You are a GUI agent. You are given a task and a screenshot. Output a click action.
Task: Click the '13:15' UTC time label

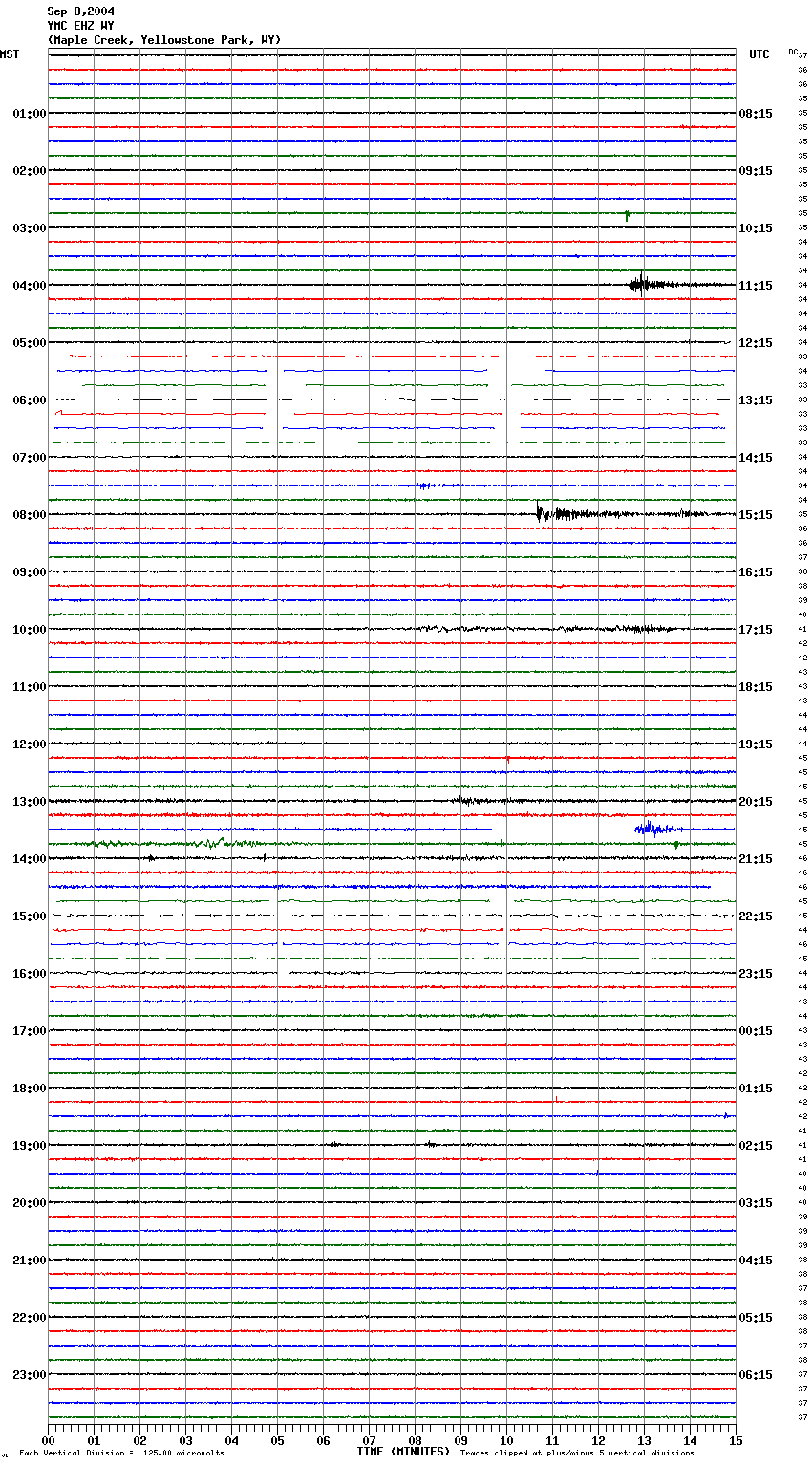[756, 400]
